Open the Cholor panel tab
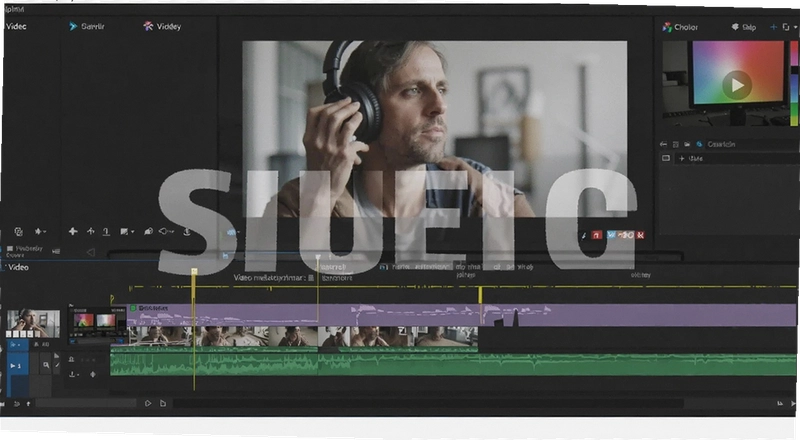The width and height of the screenshot is (800, 440). tap(680, 27)
